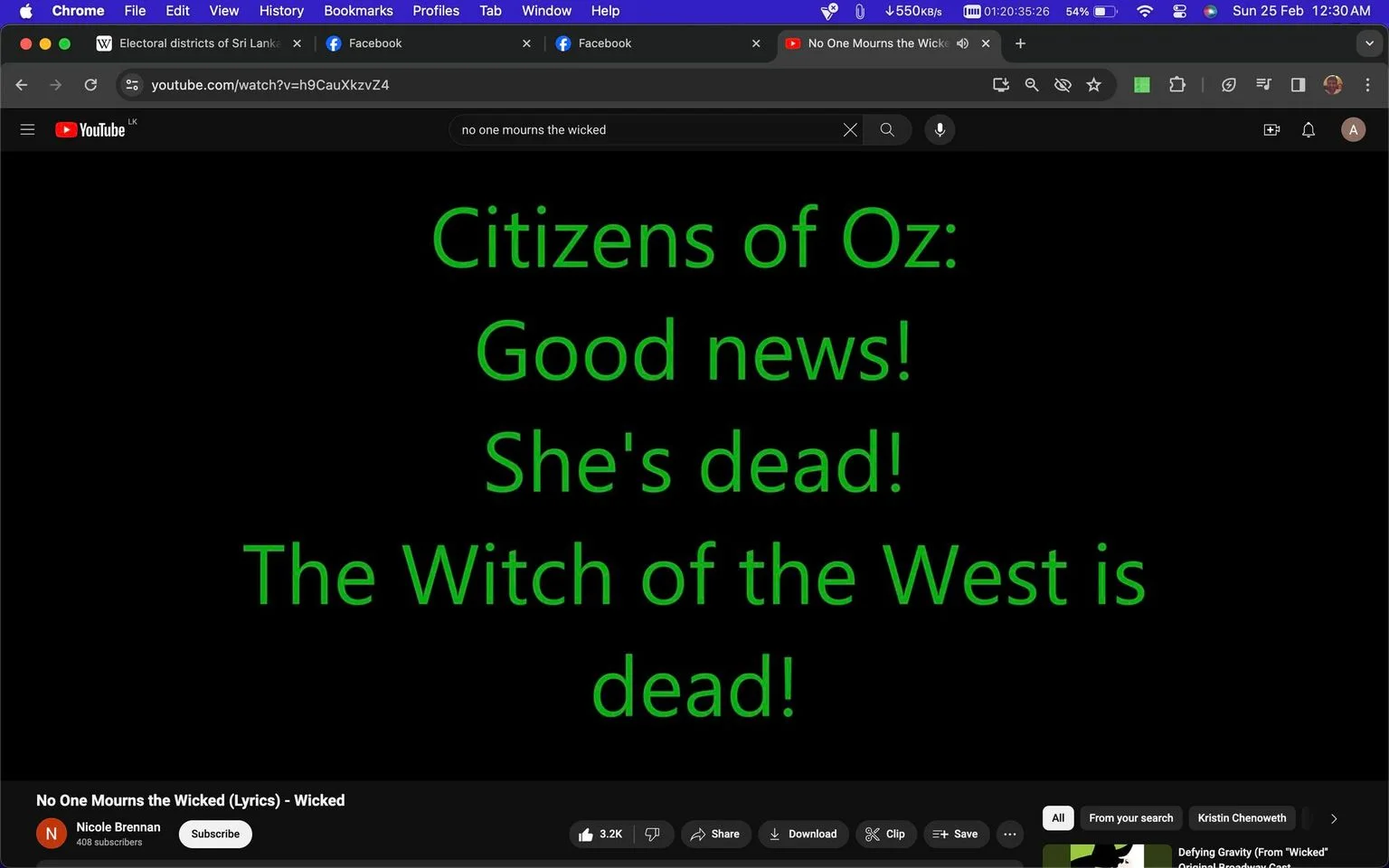
Task: Subscribe to Nicole Brennan's channel
Action: click(215, 834)
